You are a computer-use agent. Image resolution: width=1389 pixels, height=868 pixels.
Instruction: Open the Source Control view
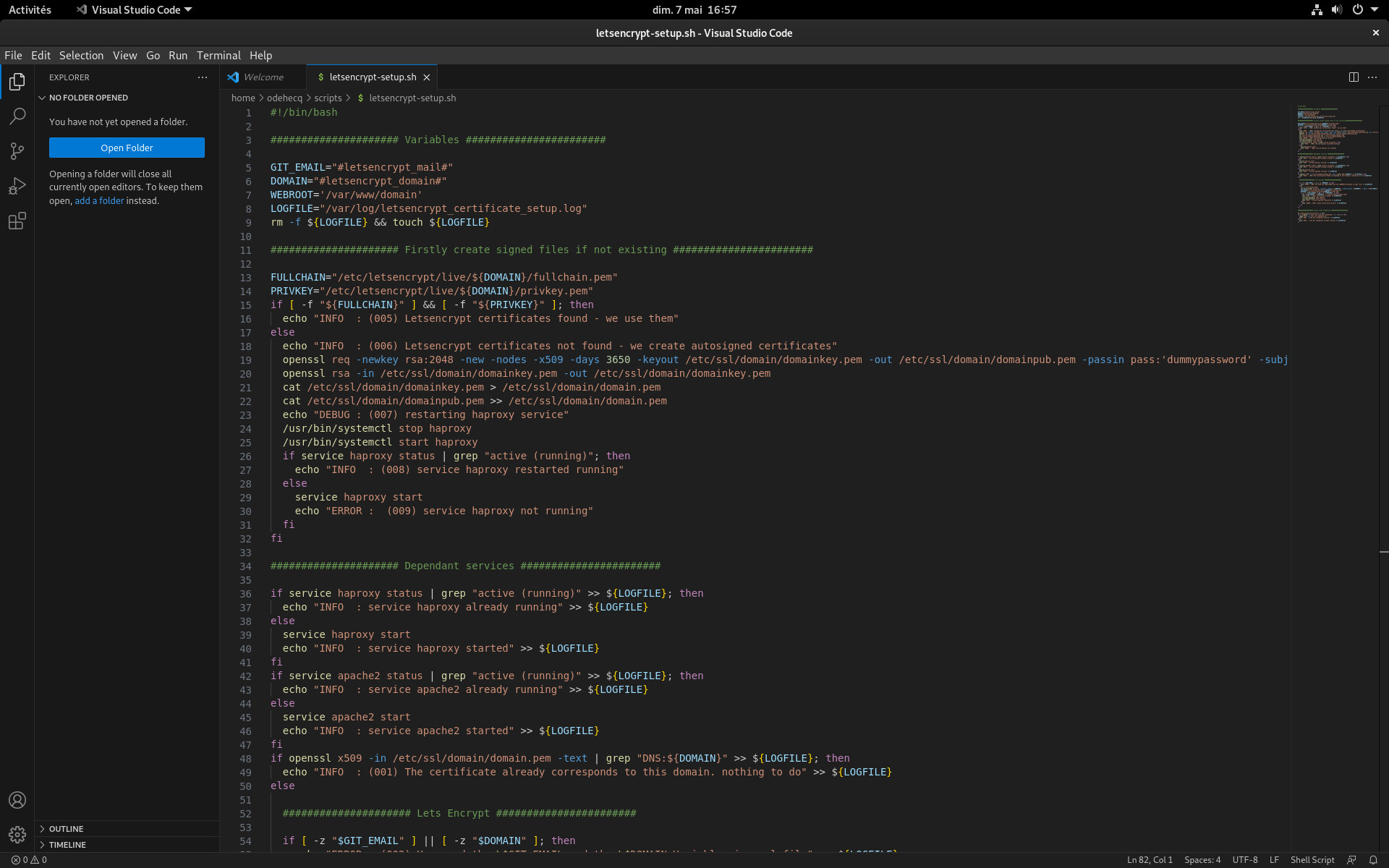17,150
